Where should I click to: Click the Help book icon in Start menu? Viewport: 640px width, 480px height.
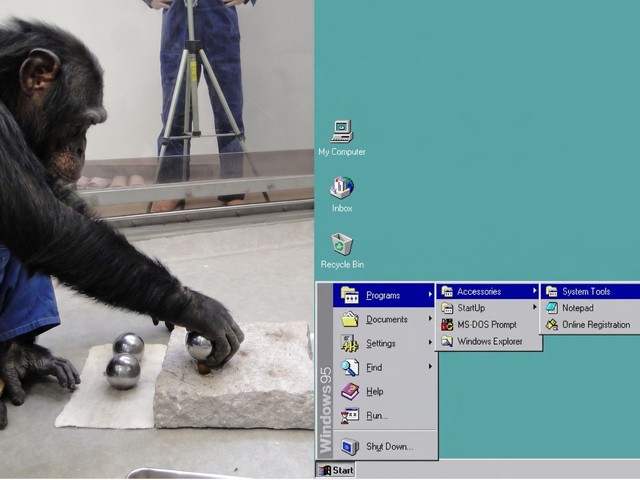350,392
